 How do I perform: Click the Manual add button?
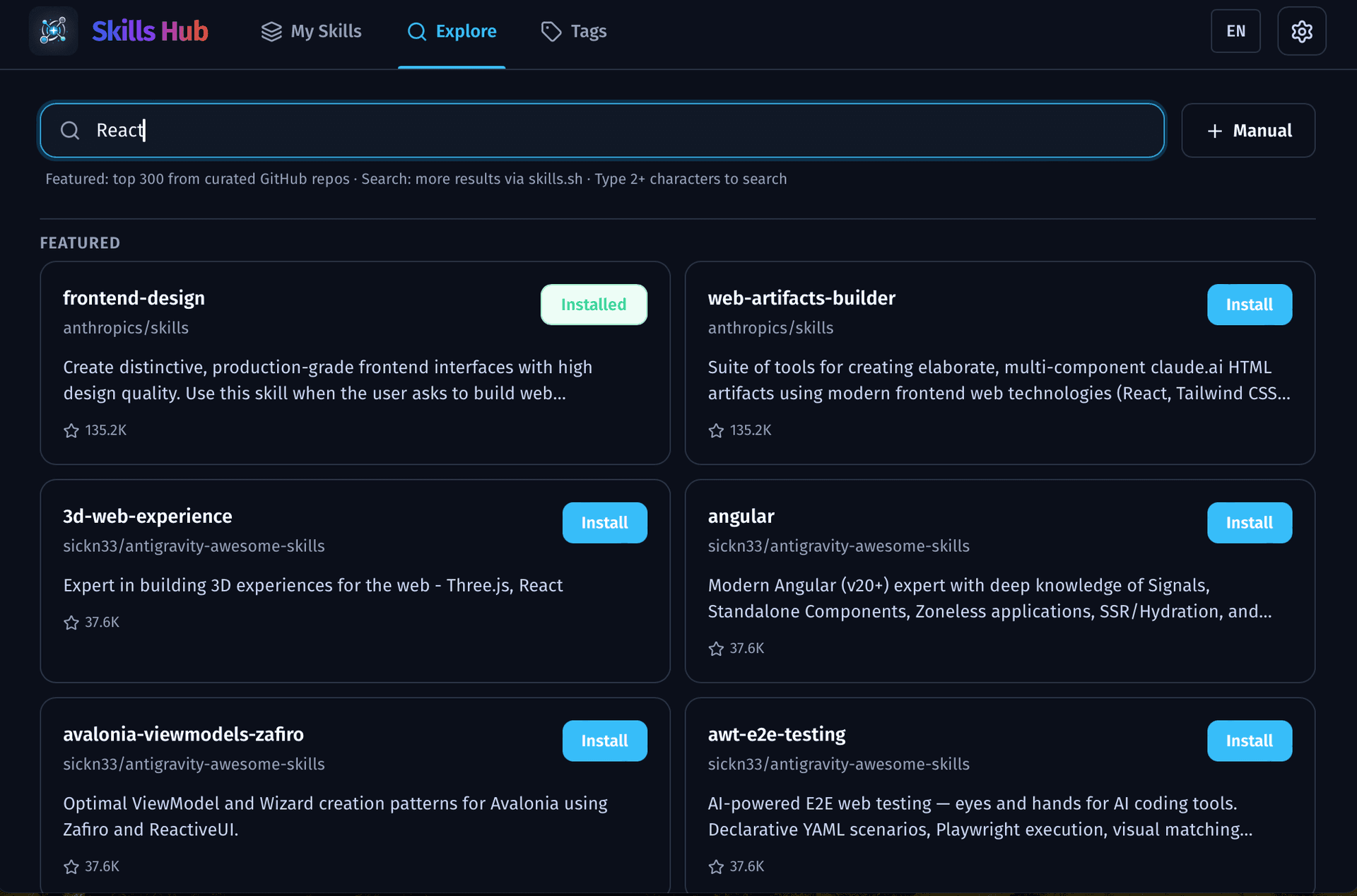(x=1248, y=131)
